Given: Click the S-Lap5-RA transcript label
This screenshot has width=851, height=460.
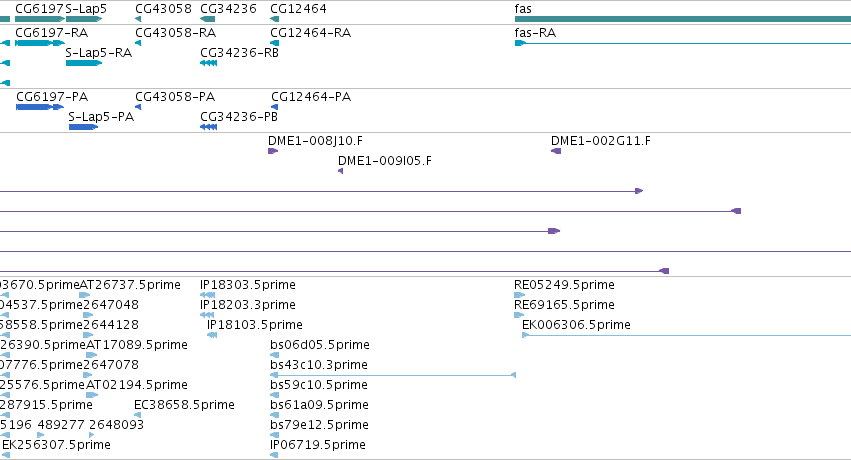Looking at the screenshot, I should (x=98, y=53).
